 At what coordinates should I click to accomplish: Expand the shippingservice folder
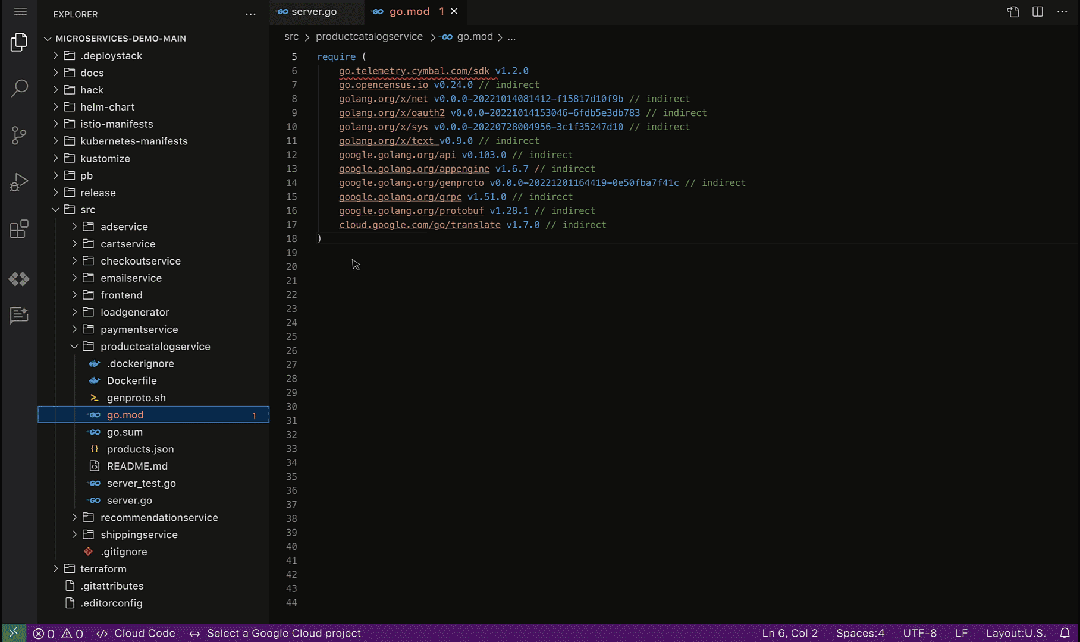(x=139, y=535)
